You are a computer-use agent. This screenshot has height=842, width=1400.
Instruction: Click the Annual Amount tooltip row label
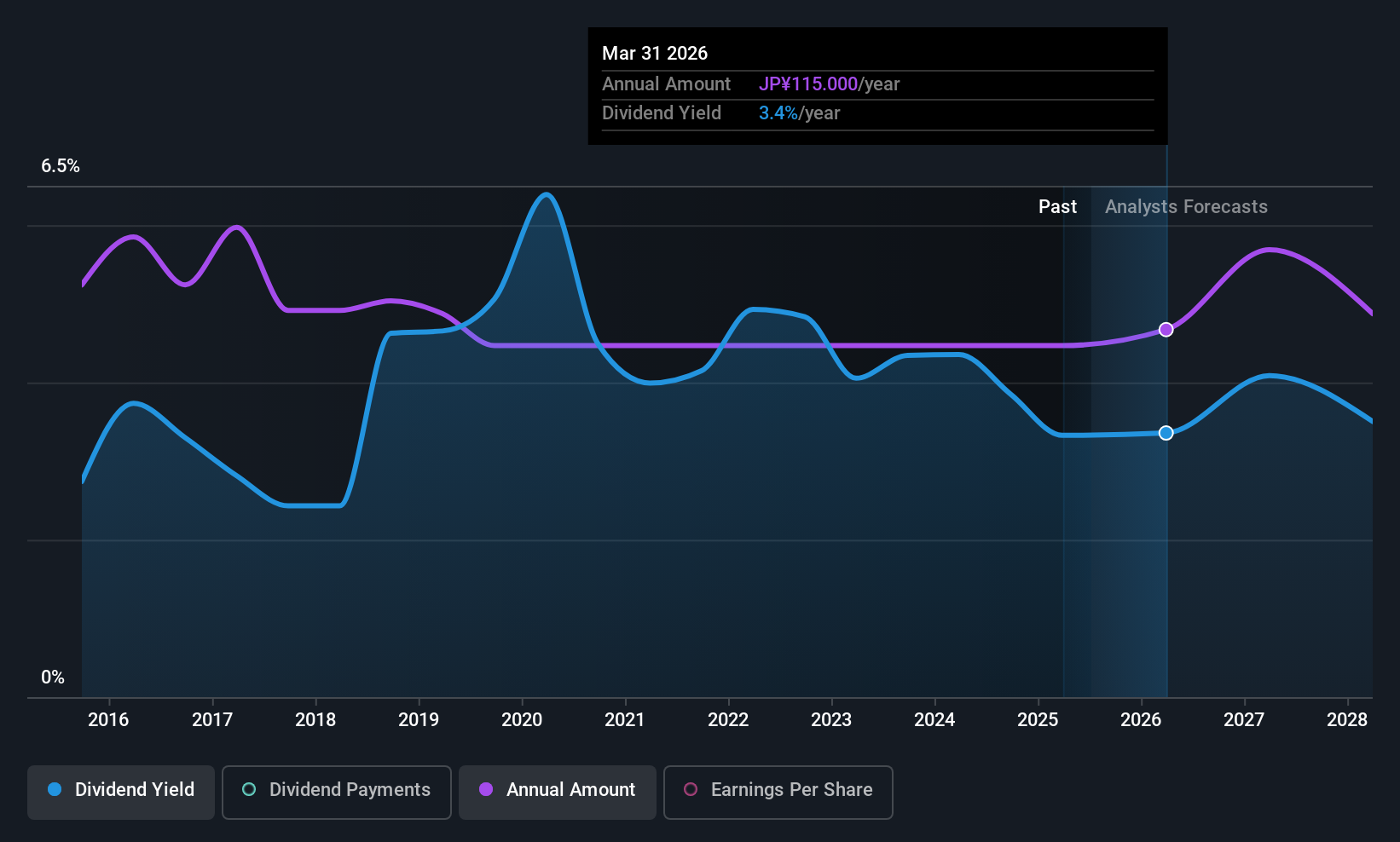click(x=666, y=84)
